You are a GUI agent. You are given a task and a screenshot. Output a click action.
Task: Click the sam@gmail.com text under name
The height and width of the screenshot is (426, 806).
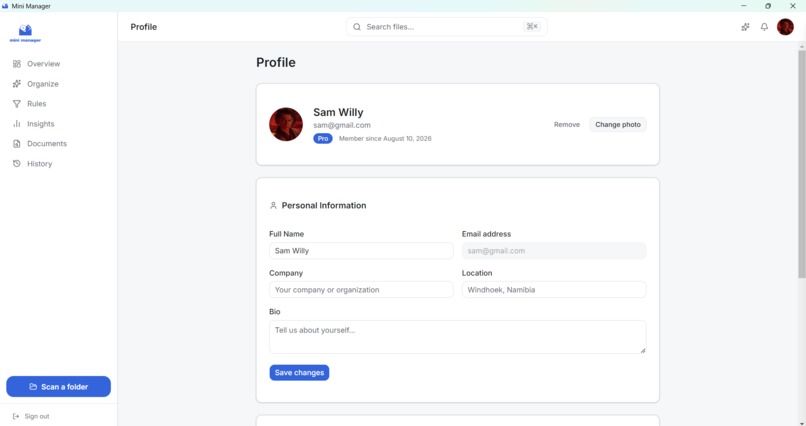point(342,125)
